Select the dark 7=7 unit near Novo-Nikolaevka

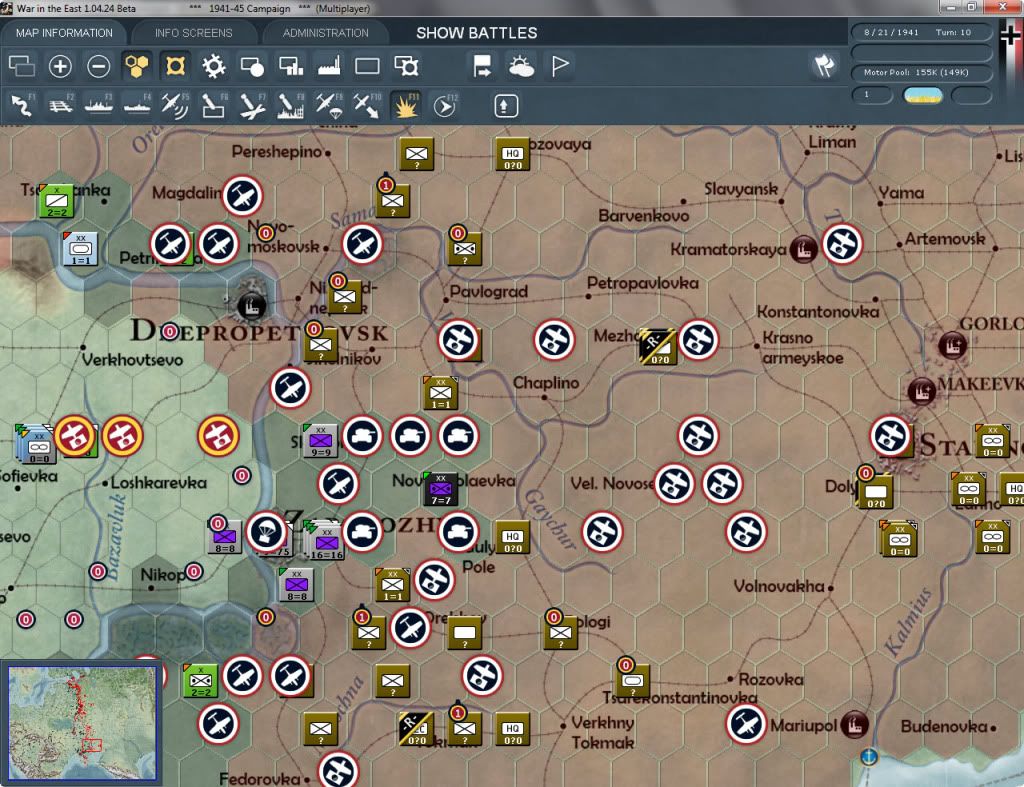(441, 489)
